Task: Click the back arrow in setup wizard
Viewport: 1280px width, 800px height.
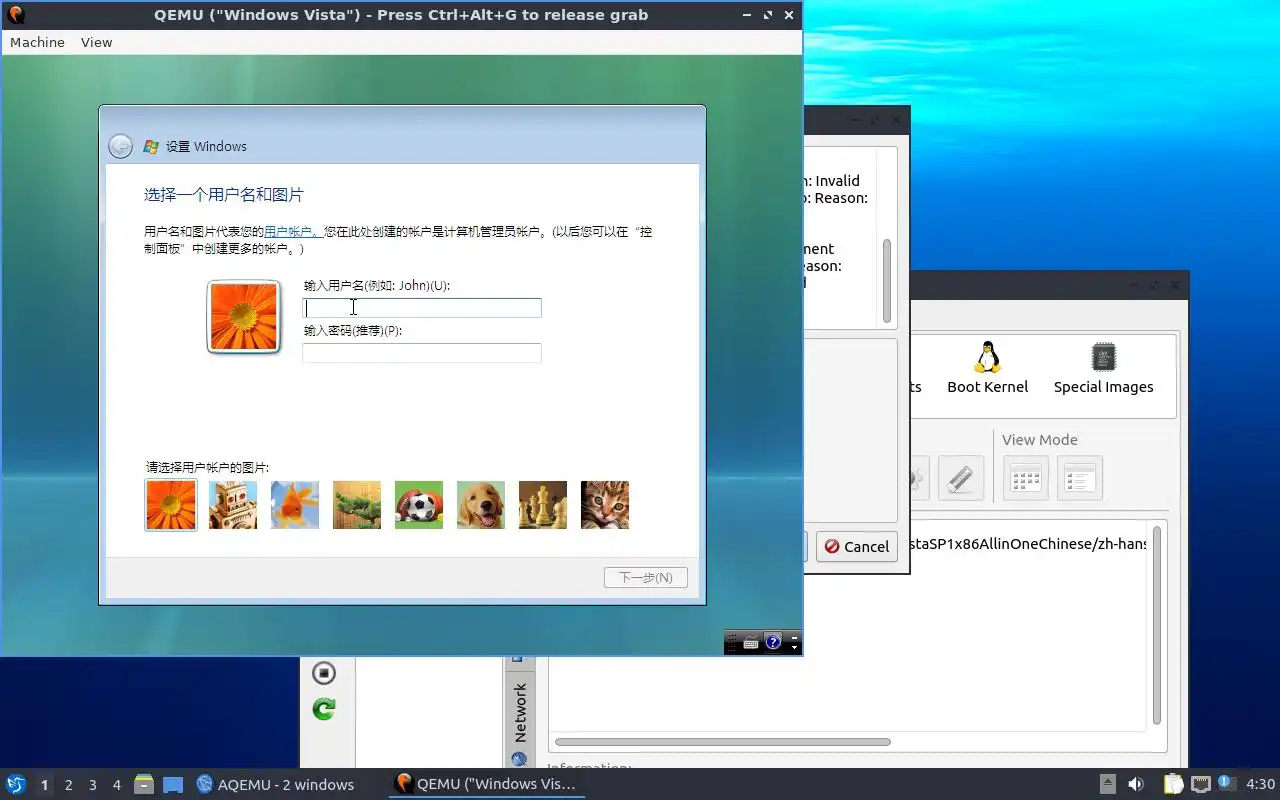Action: click(121, 146)
